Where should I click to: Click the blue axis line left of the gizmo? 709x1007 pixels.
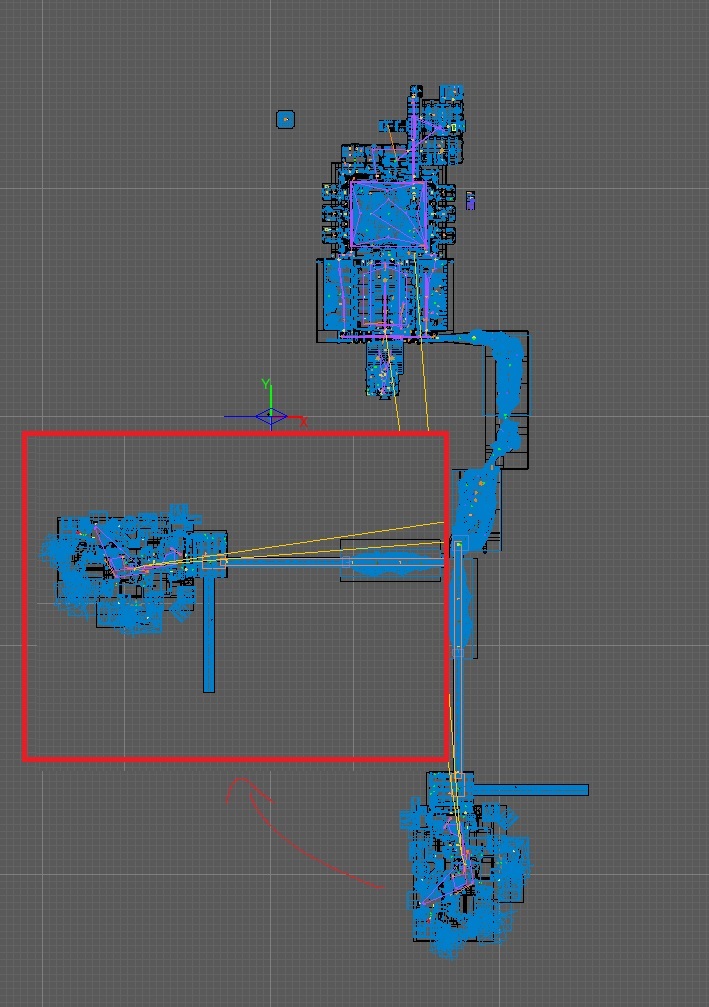tap(240, 417)
